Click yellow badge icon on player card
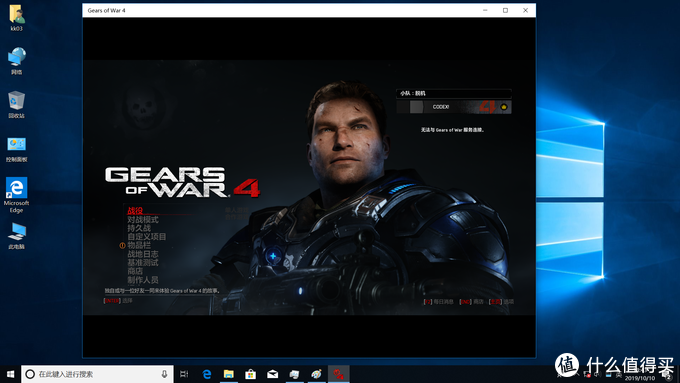Screen dimensions: 680x383 504,107
